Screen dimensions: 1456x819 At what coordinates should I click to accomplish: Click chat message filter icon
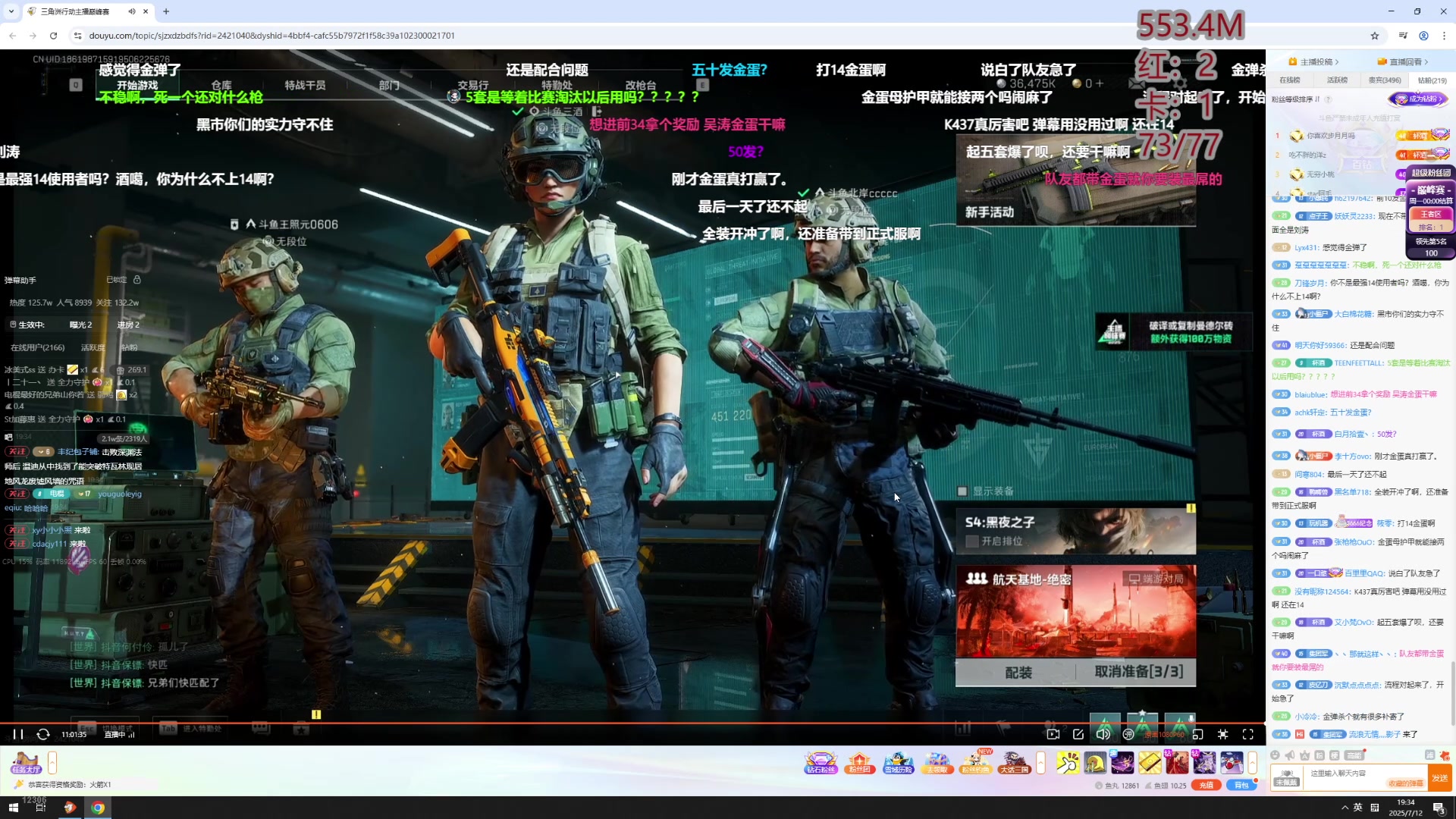(1429, 755)
